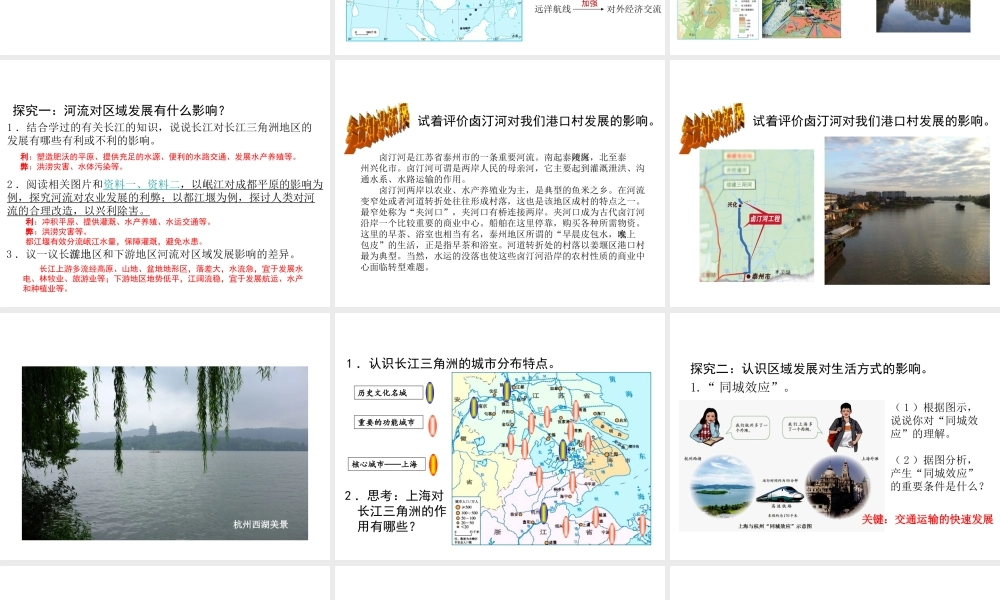Click the partially visible sea map on the top slide
This screenshot has width=1000, height=600.
click(434, 20)
